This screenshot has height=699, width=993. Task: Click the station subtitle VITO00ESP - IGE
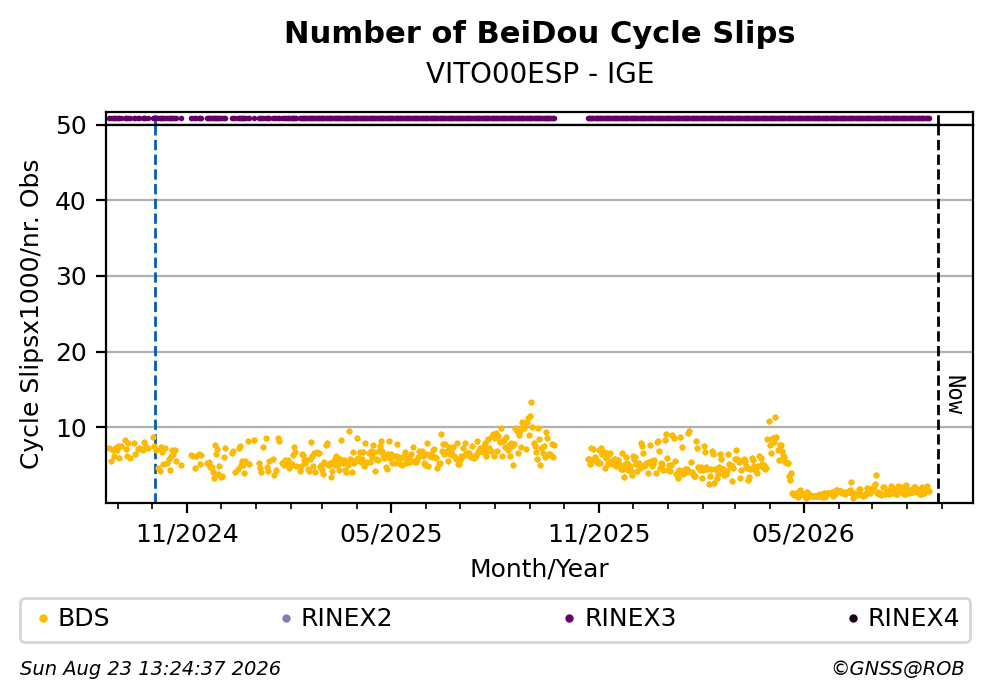[540, 73]
